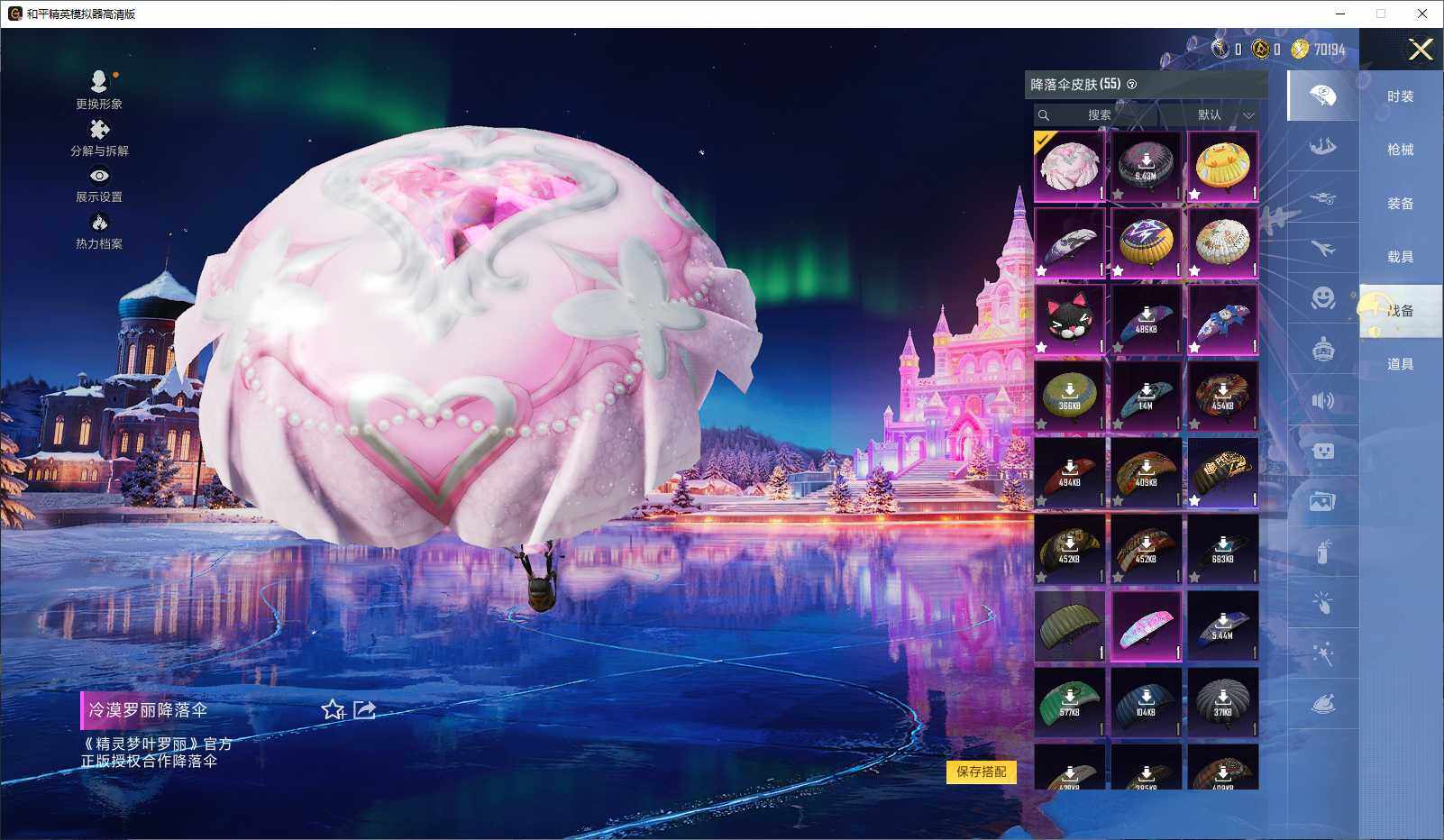Switch to the 载具 tab

[1401, 257]
